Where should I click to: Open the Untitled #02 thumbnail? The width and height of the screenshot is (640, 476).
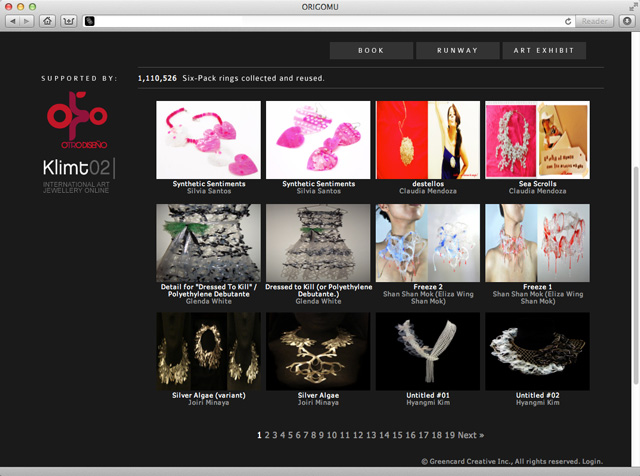[537, 351]
